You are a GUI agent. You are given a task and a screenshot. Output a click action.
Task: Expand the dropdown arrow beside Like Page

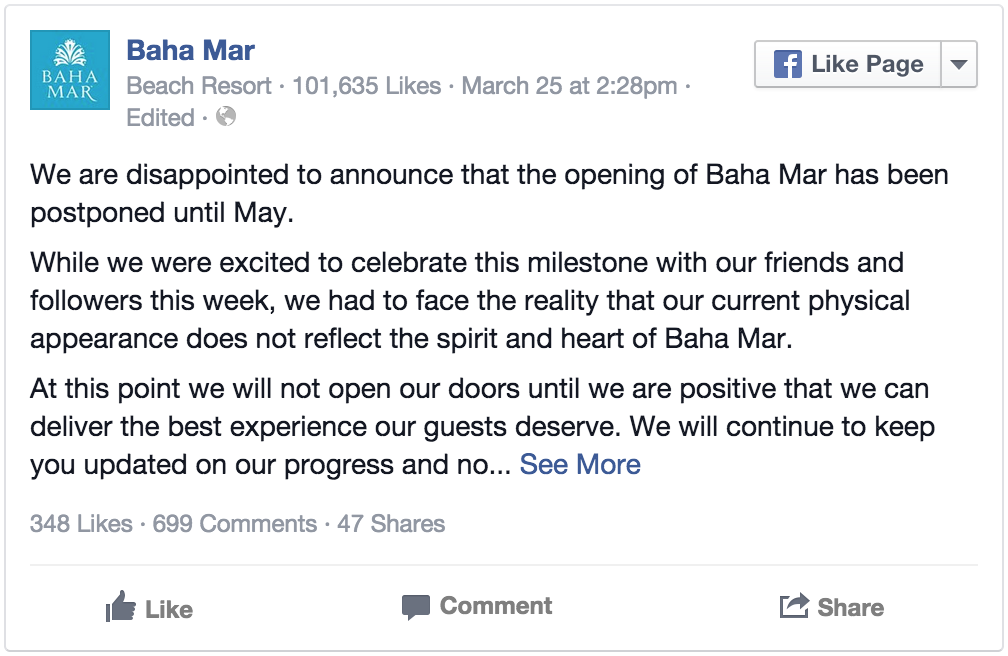click(x=958, y=64)
